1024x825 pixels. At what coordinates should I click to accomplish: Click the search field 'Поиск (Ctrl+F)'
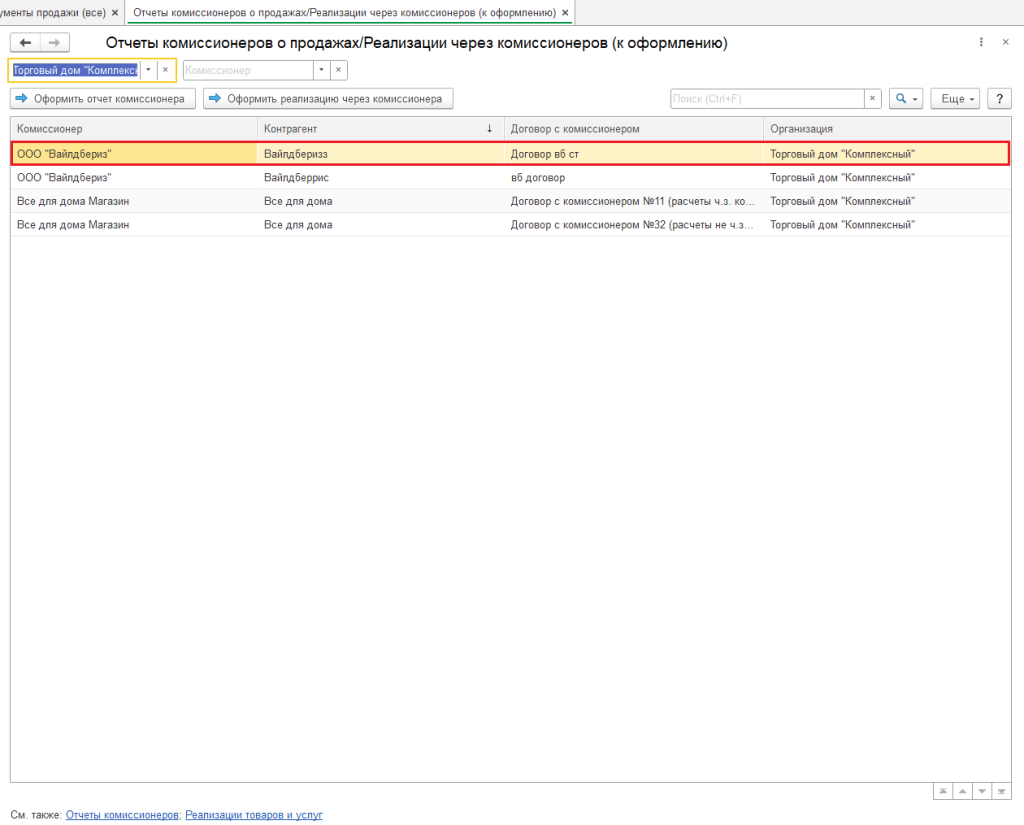(767, 99)
